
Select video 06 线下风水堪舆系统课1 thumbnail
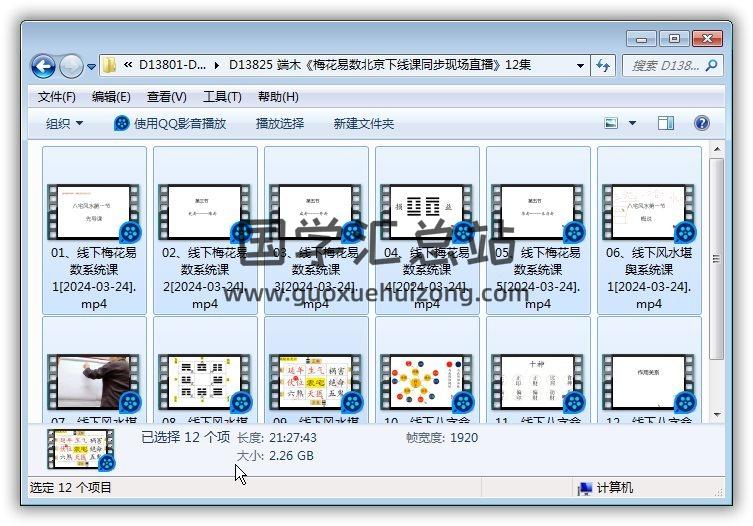pos(649,212)
